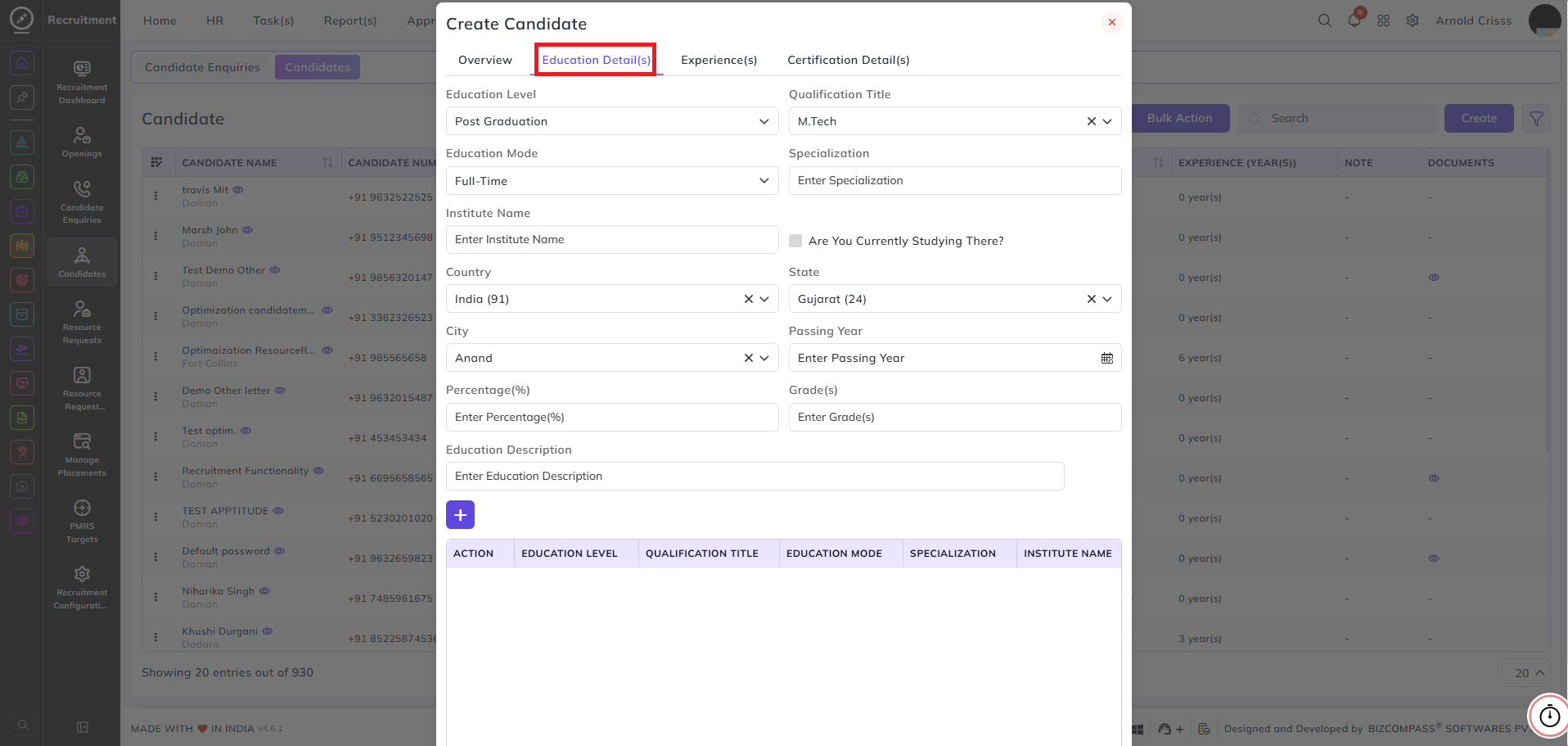Open Manage Placements sidebar icon

click(x=82, y=441)
